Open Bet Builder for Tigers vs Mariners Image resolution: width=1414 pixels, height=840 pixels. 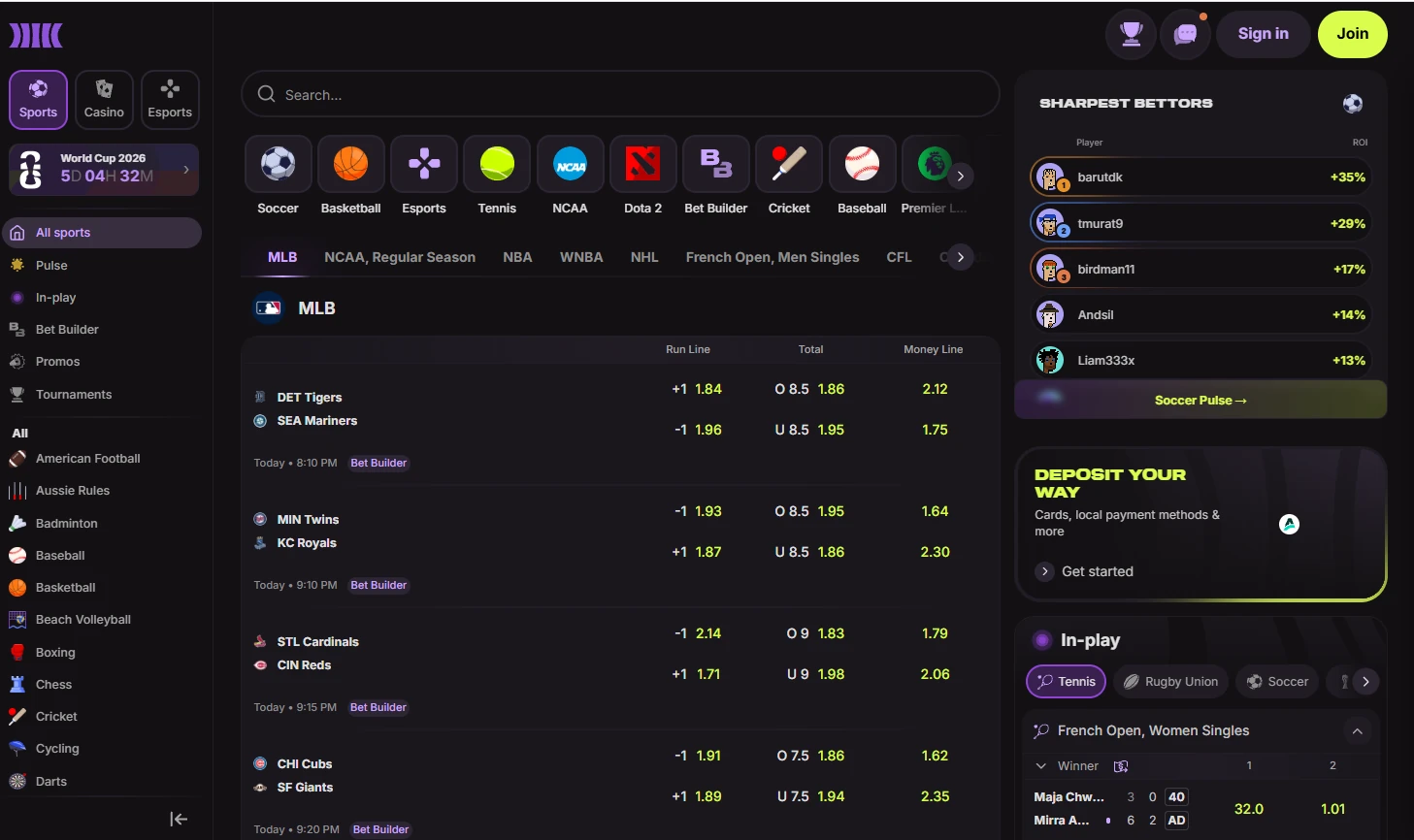pos(378,463)
